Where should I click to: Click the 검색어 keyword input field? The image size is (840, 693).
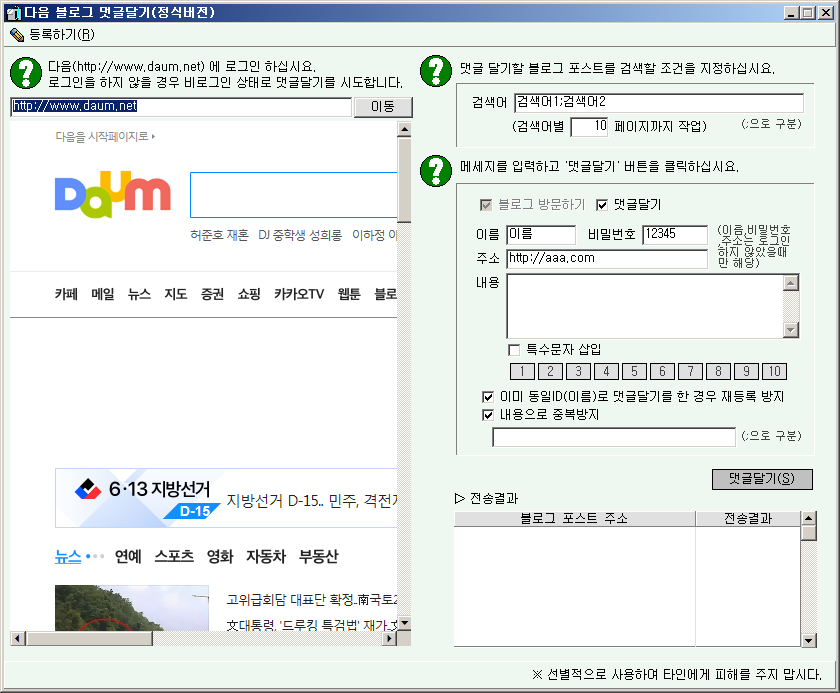(x=658, y=103)
